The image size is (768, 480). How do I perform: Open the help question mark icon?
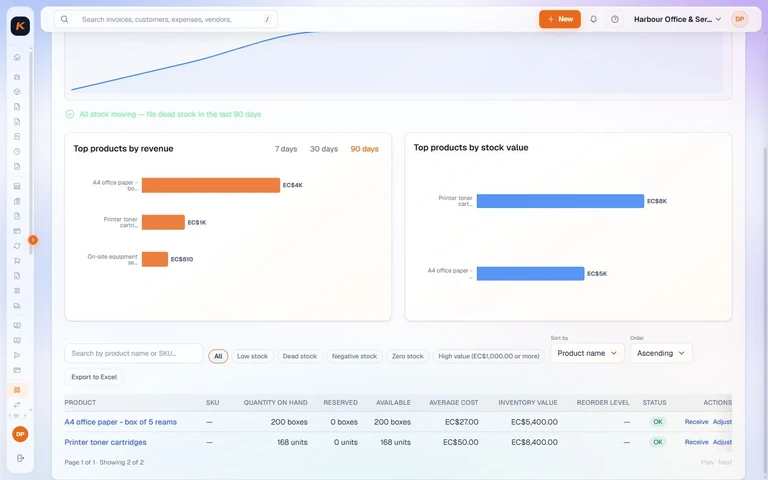tap(615, 19)
